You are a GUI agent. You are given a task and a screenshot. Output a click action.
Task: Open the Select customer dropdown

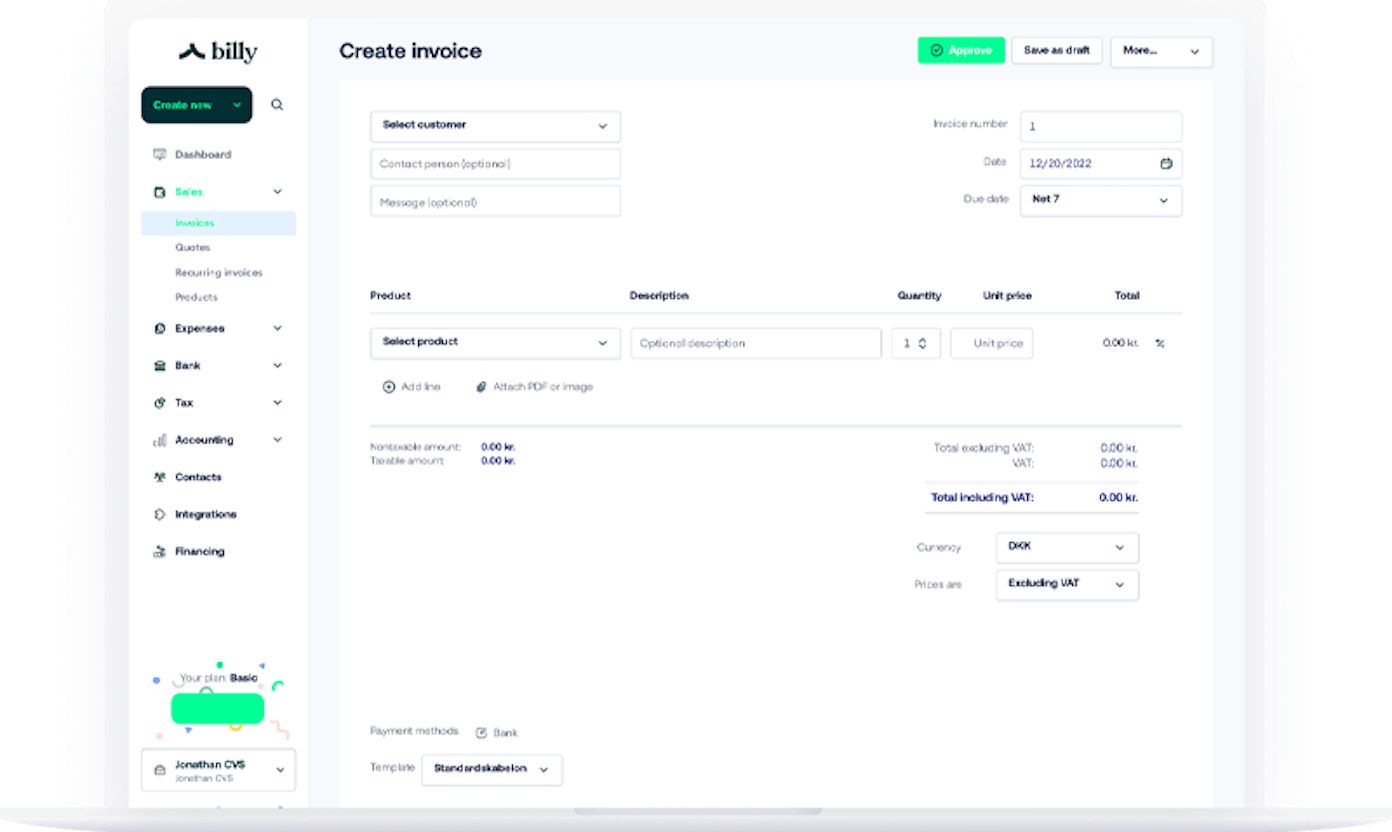pos(495,126)
